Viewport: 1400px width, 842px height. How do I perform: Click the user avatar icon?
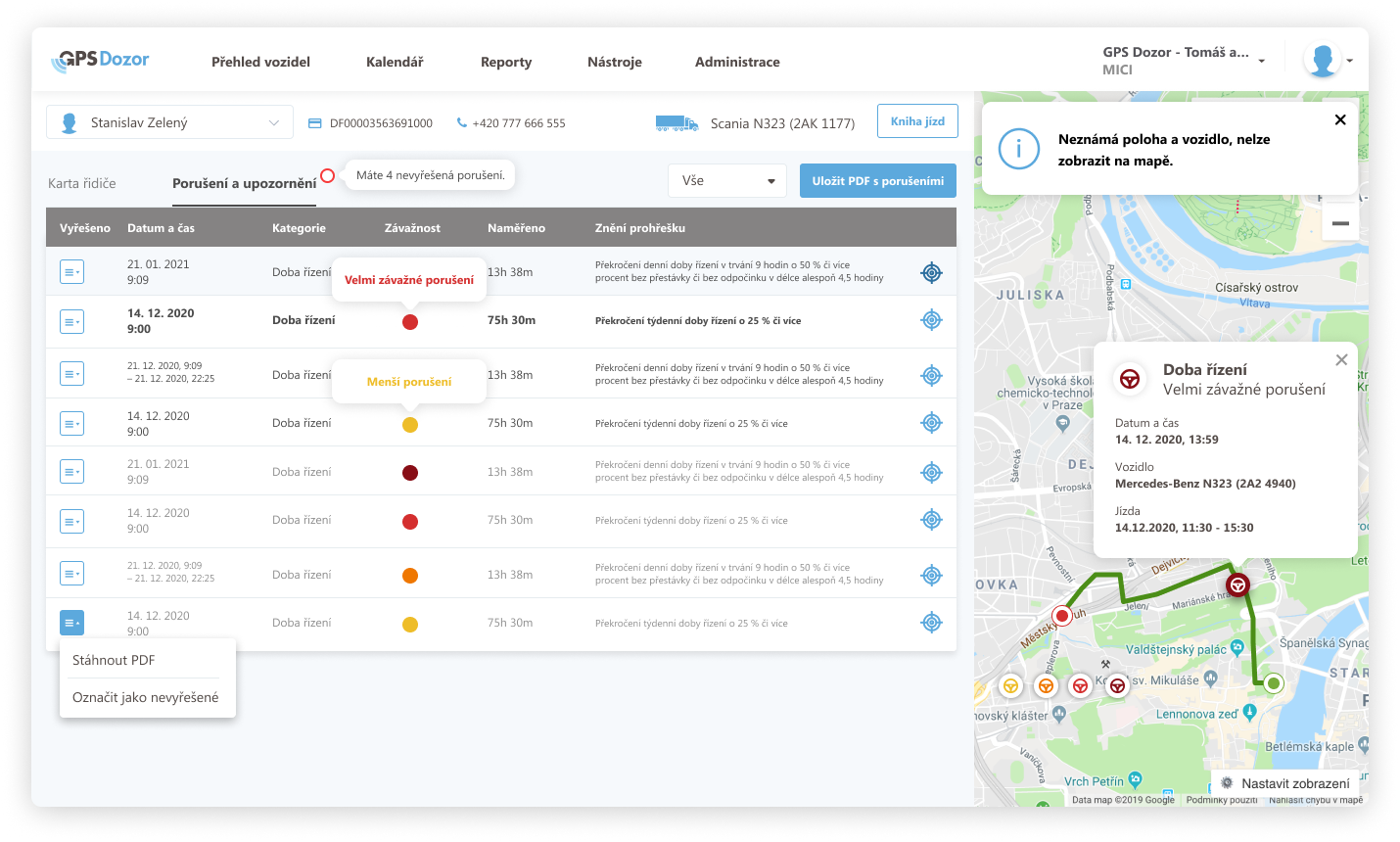tap(1322, 61)
